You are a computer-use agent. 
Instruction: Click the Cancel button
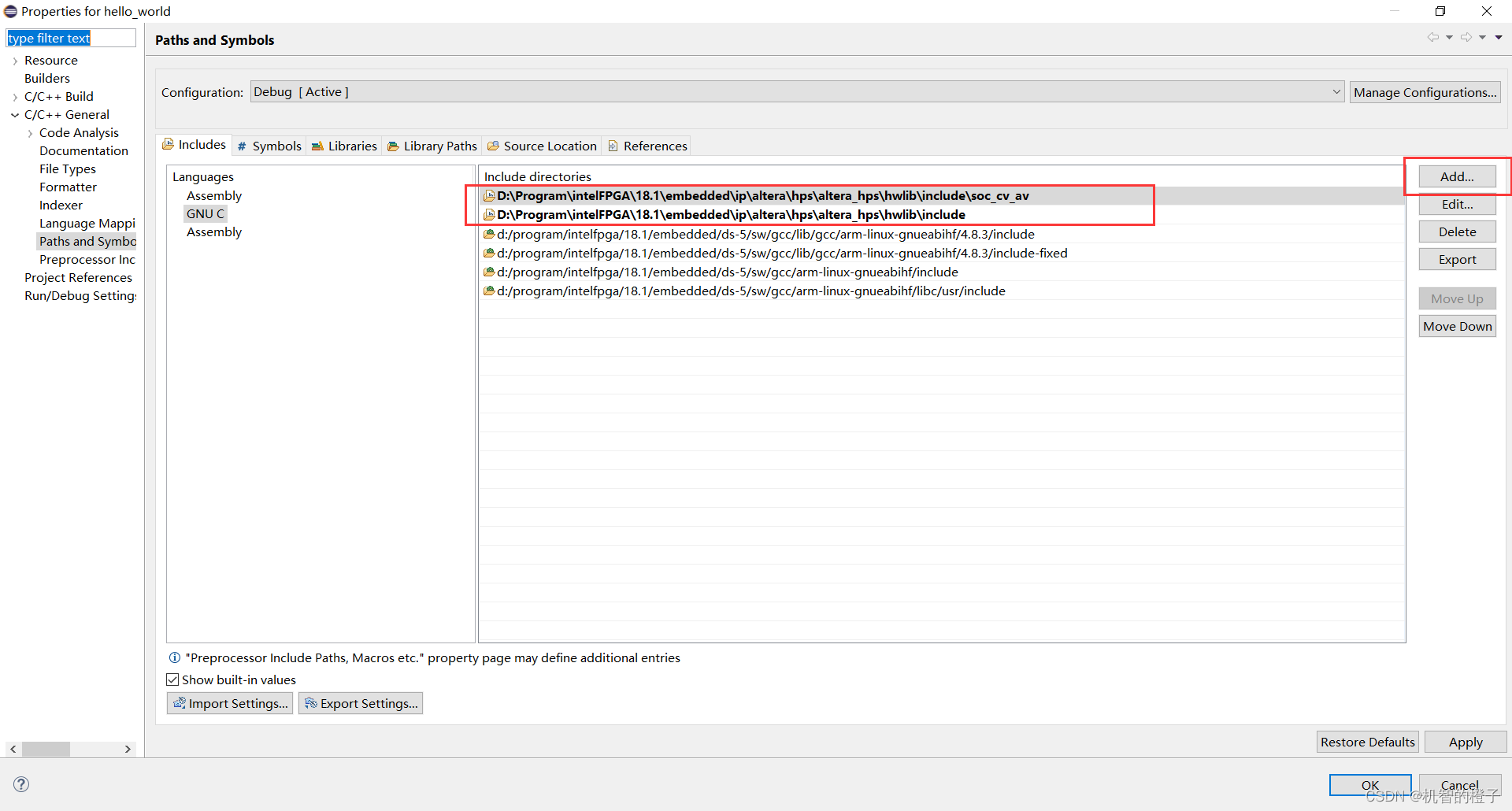coord(1460,785)
